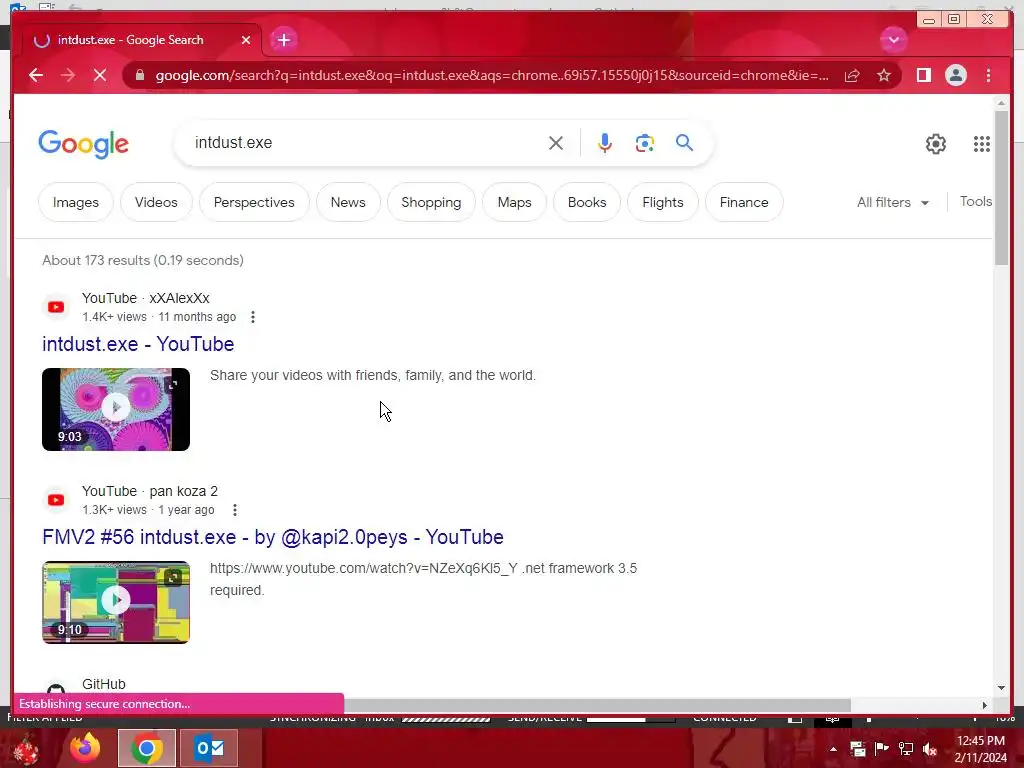Open Firefox from the taskbar
This screenshot has height=768, width=1024.
(85, 748)
